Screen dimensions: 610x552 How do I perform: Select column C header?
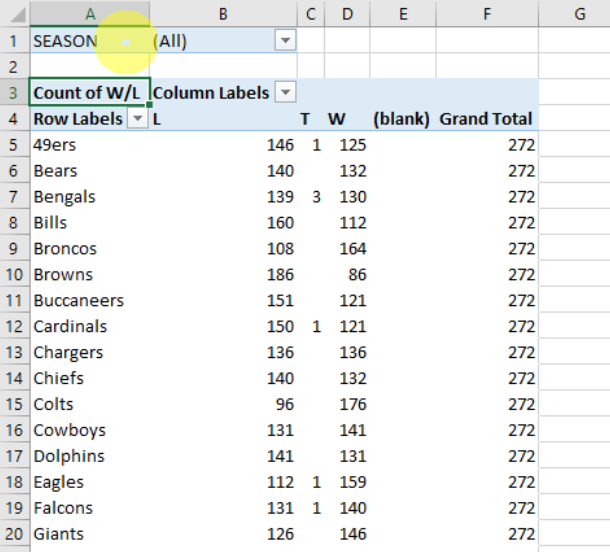point(311,14)
